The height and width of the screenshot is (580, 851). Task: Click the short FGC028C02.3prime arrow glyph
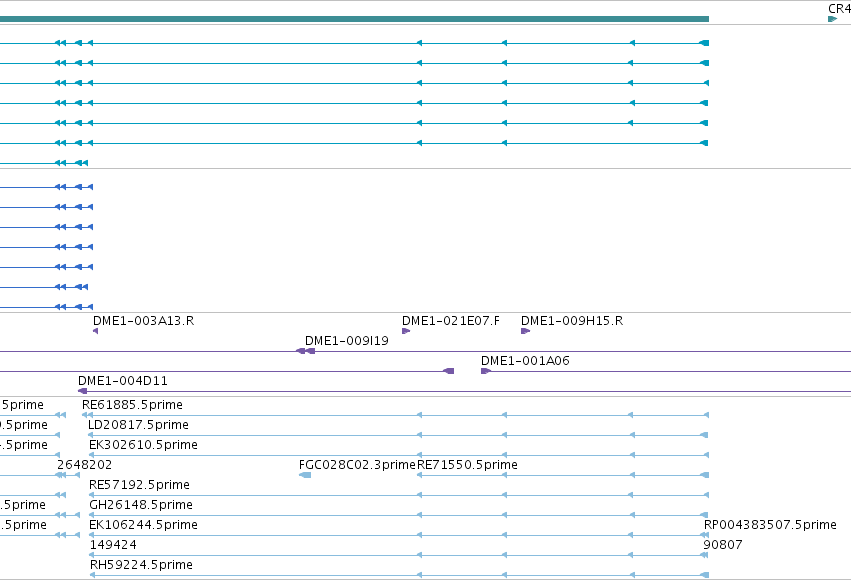tap(305, 475)
